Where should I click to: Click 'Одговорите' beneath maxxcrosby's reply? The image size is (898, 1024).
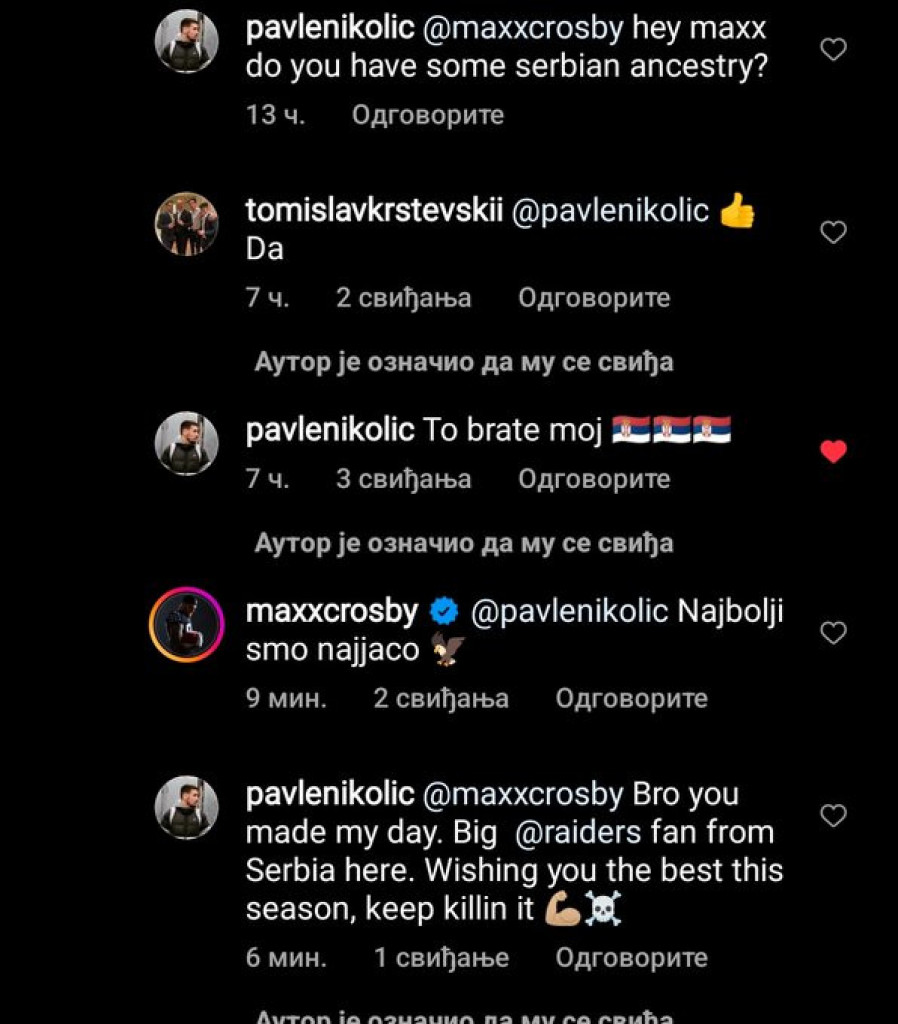[631, 698]
